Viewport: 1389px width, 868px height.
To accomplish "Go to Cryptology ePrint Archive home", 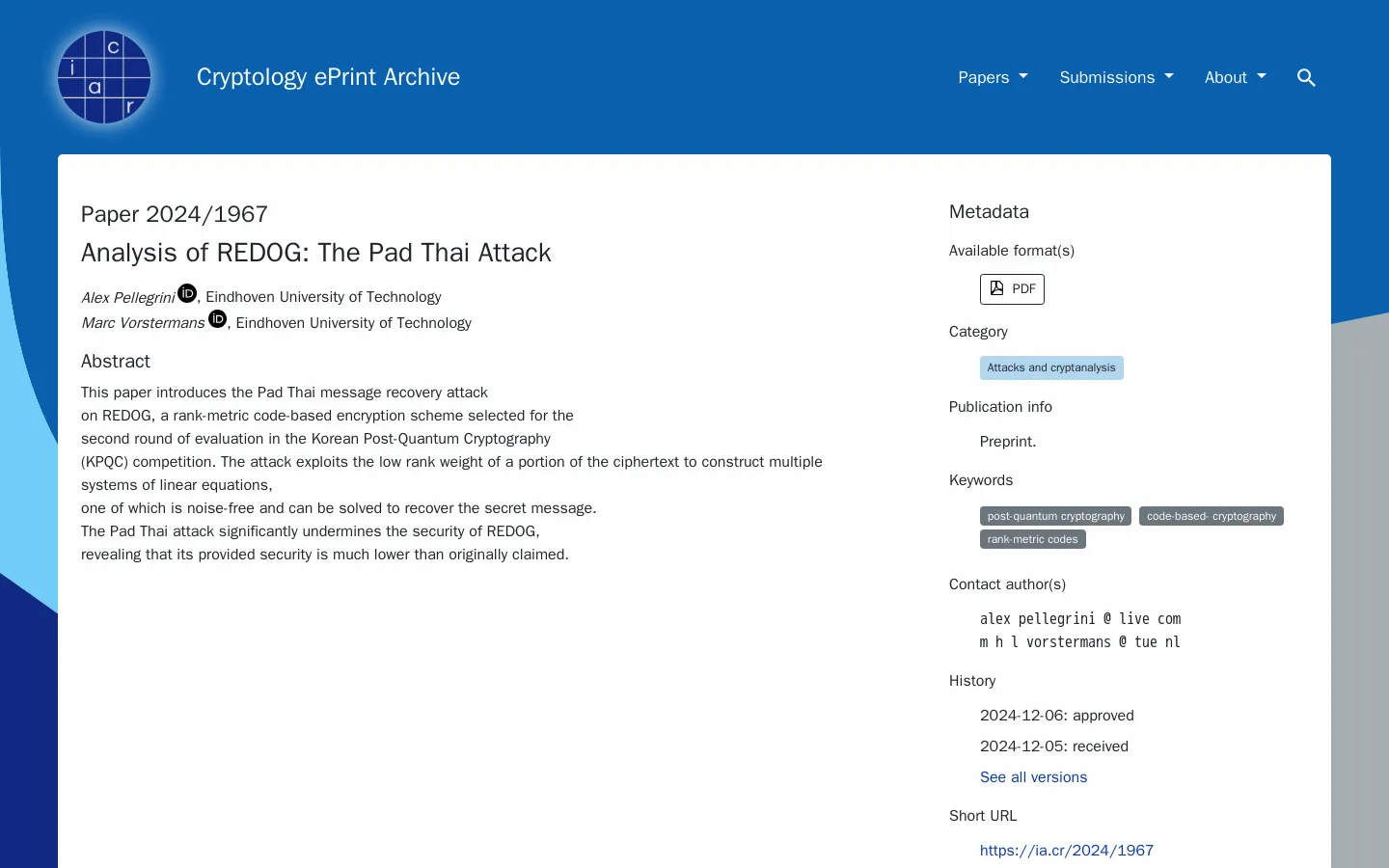I will pyautogui.click(x=328, y=77).
